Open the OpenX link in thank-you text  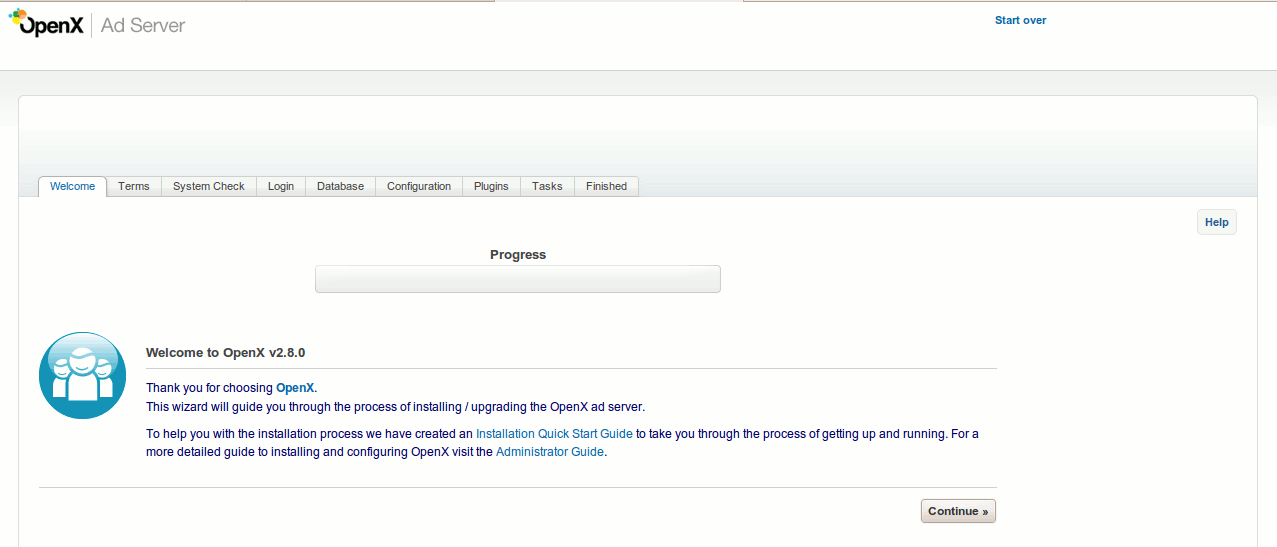pyautogui.click(x=295, y=388)
